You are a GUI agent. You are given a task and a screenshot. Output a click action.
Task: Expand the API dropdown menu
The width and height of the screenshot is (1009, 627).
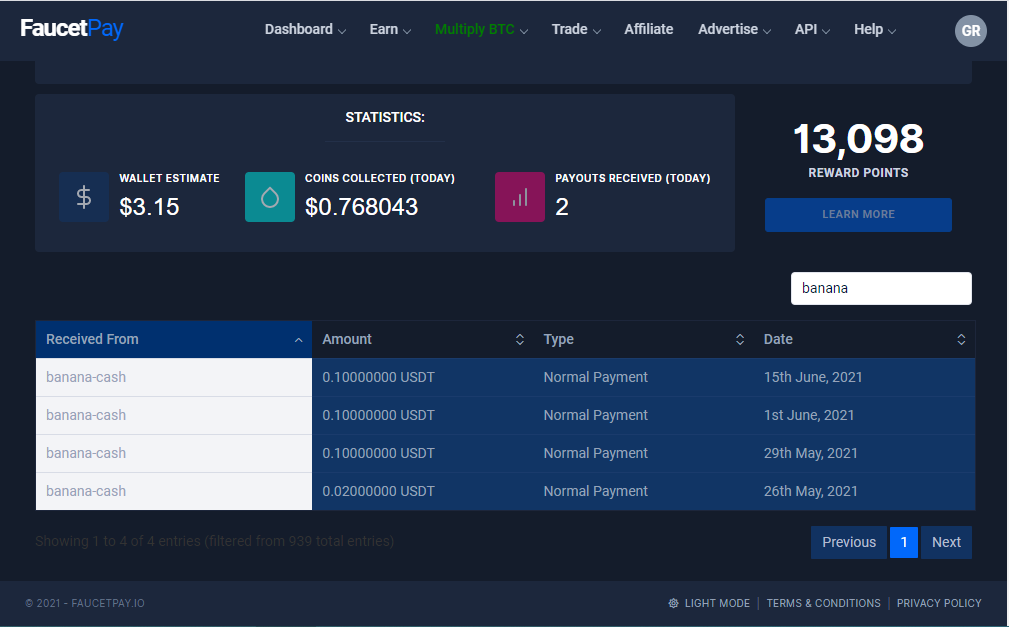812,30
